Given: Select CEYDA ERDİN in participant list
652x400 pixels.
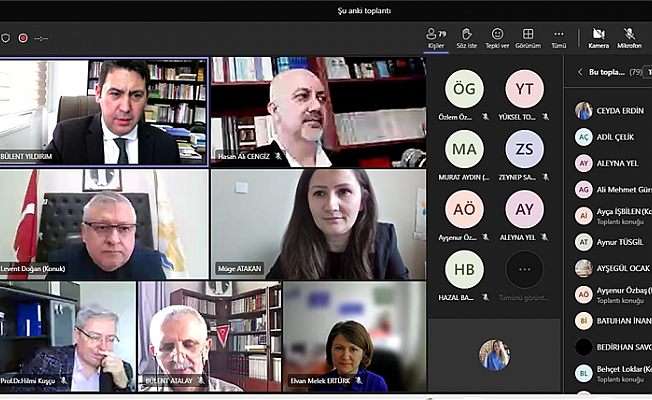Looking at the screenshot, I should (x=620, y=111).
